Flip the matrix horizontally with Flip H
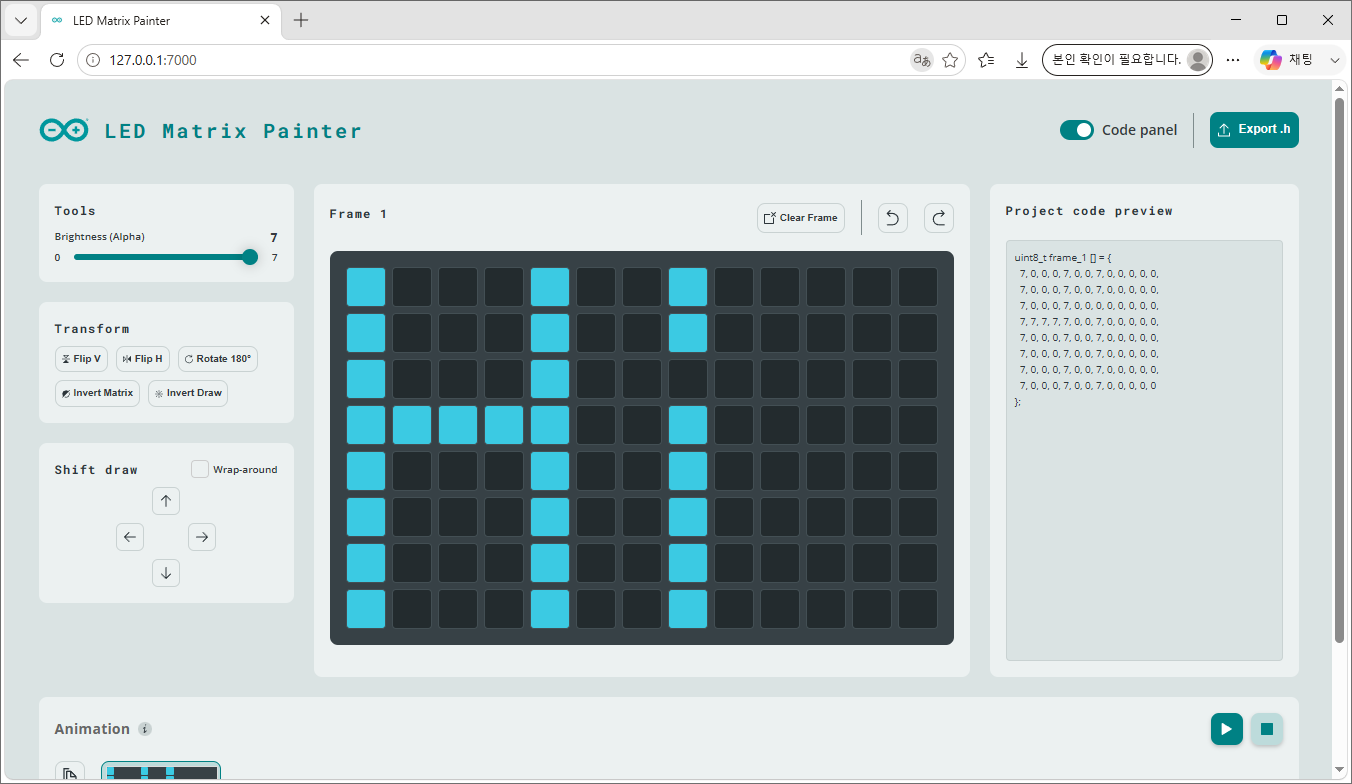Viewport: 1352px width, 784px height. coord(143,359)
